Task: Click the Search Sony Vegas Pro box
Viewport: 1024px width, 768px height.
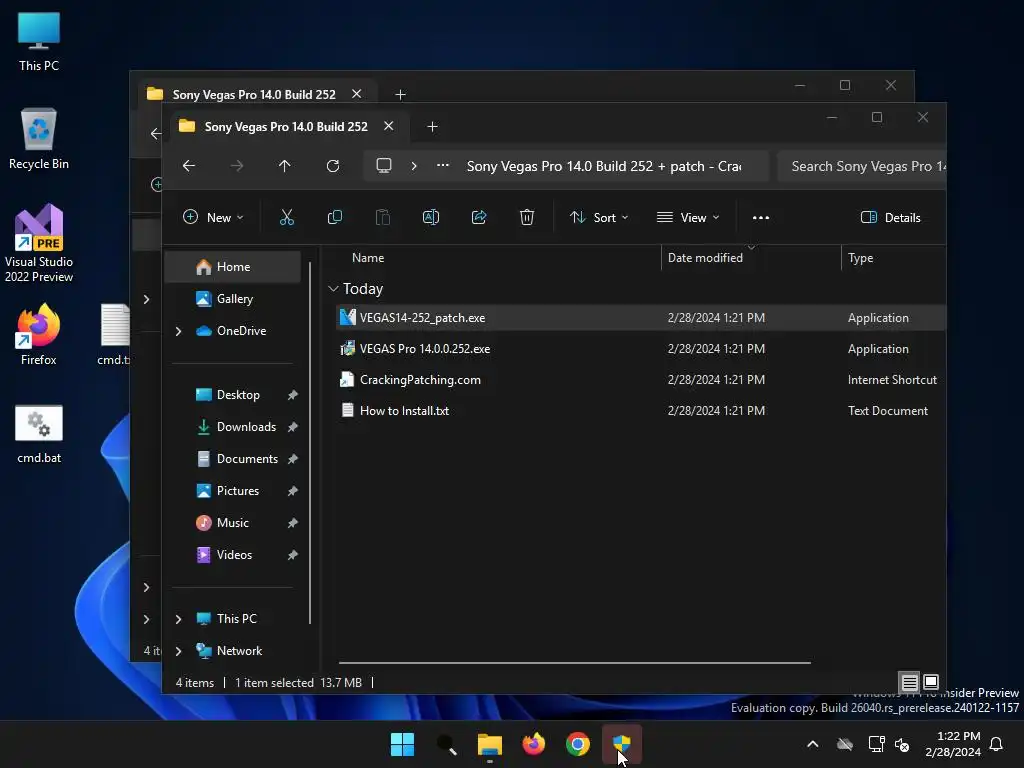Action: coord(862,166)
